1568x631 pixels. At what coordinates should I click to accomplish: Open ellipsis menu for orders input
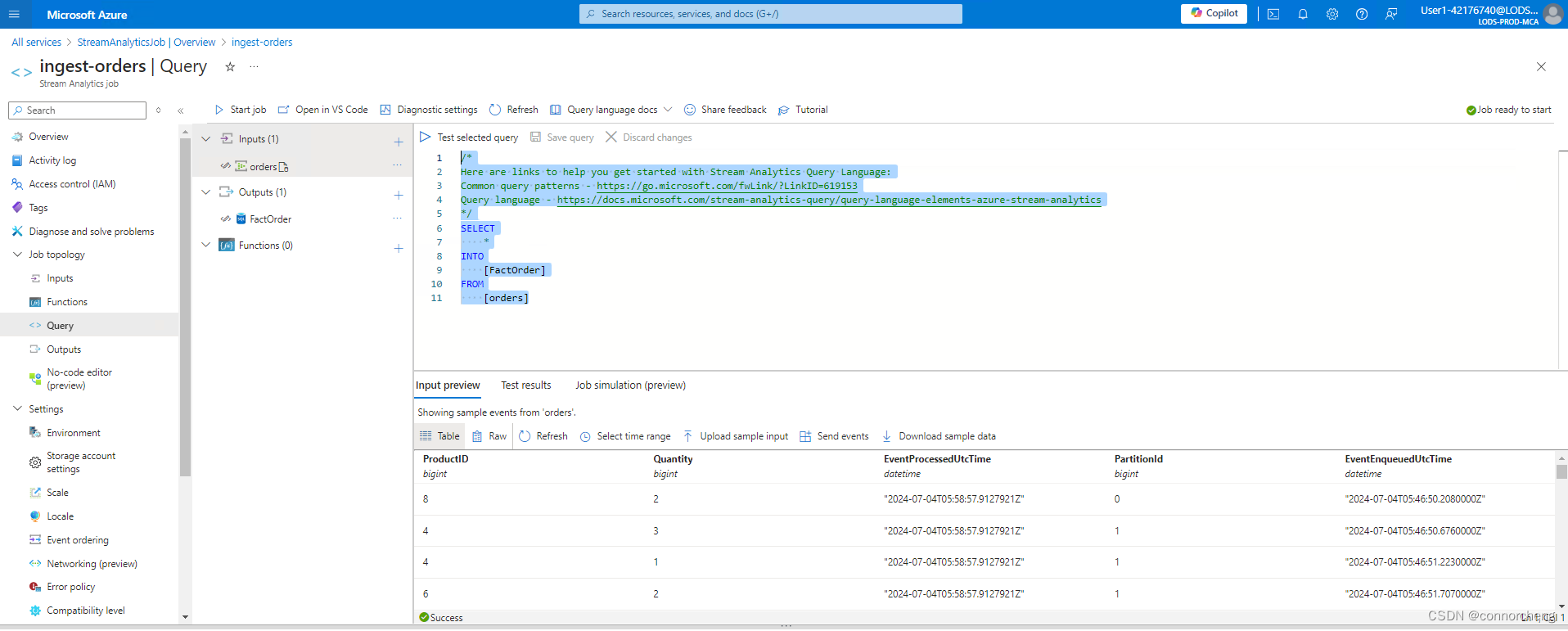tap(397, 165)
